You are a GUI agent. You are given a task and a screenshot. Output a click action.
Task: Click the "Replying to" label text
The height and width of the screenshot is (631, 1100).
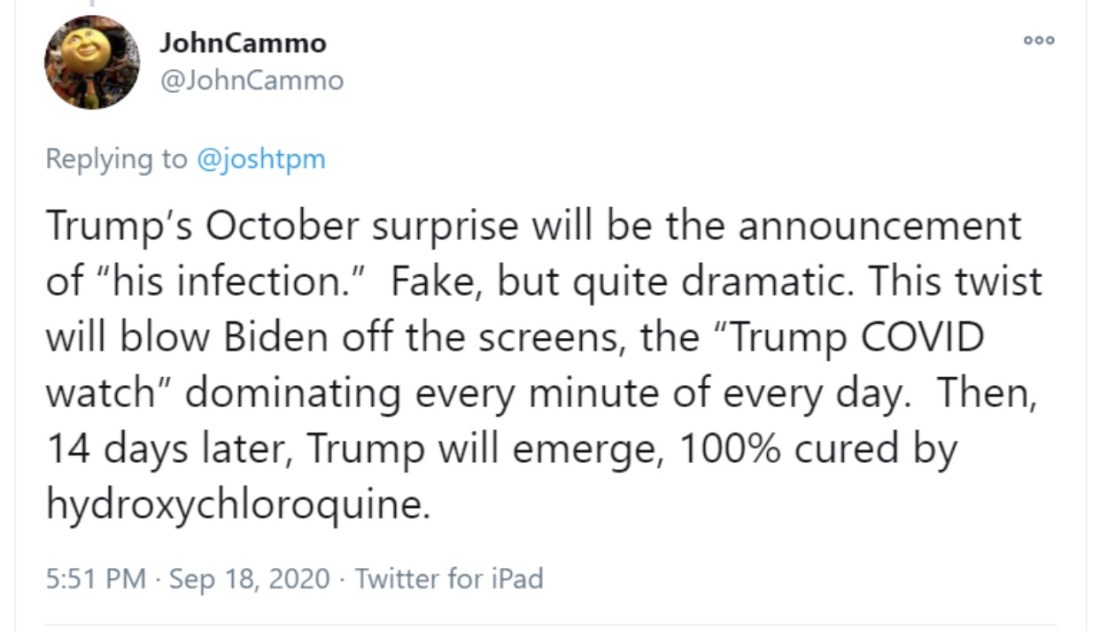click(116, 159)
